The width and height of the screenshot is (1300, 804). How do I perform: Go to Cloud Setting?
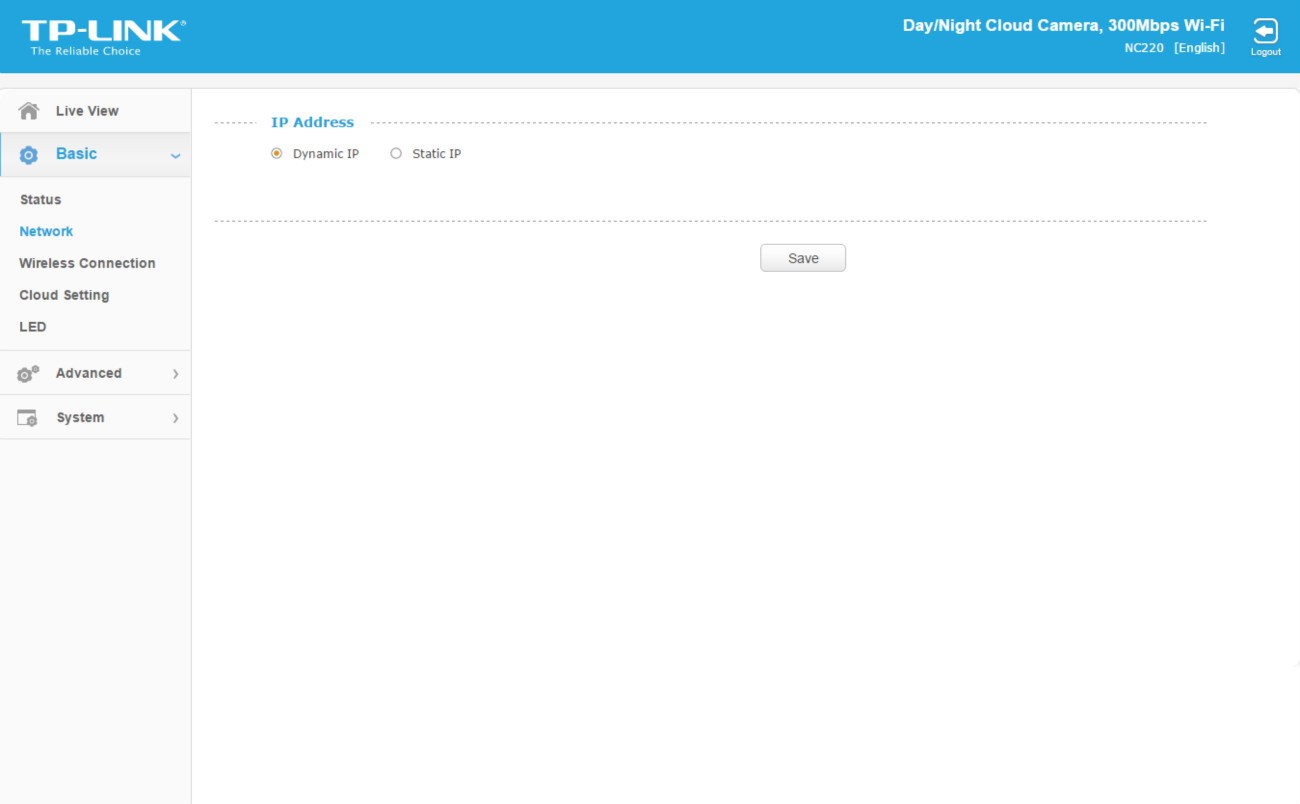click(64, 296)
